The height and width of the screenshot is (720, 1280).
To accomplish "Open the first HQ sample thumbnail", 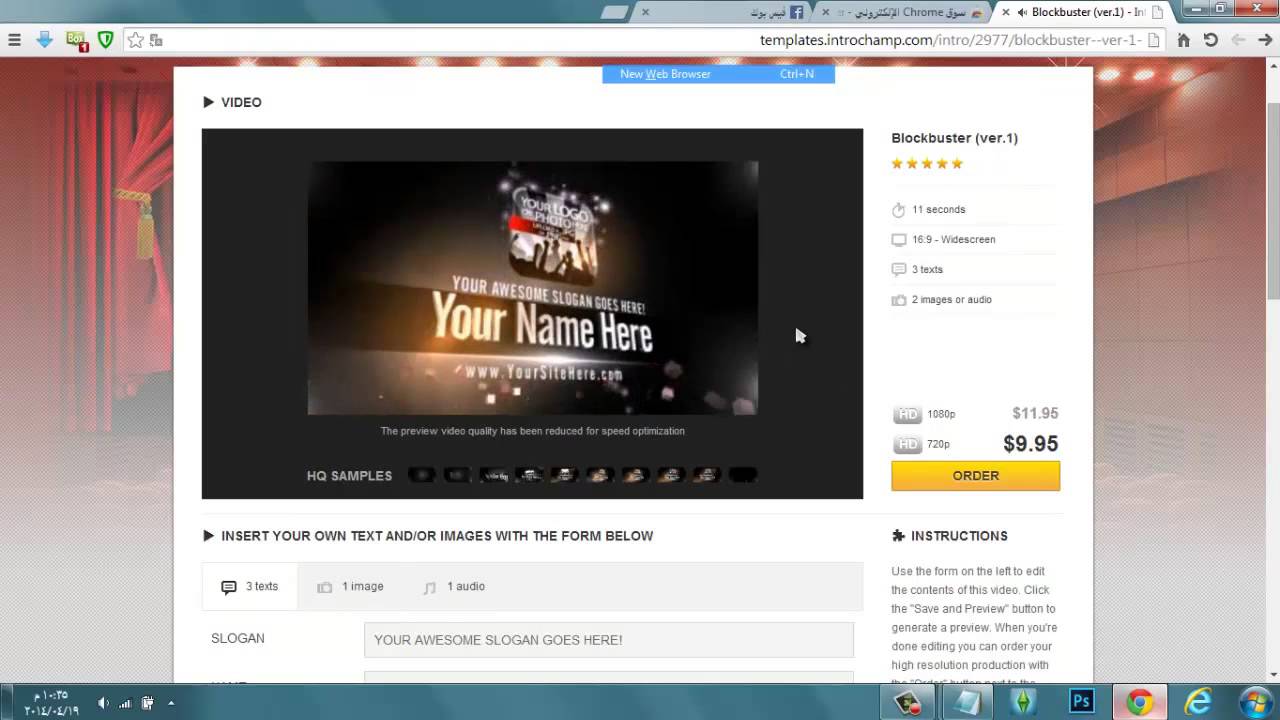I will coord(422,475).
